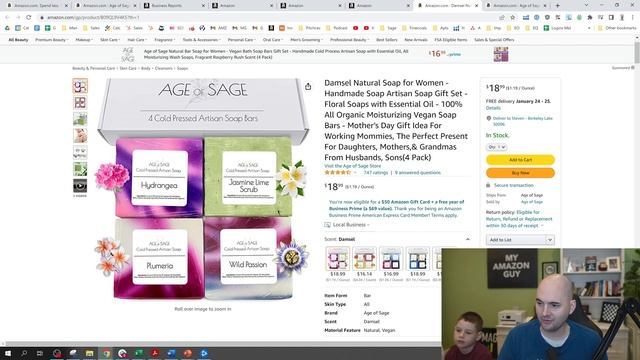This screenshot has width=640, height=360.
Task: Click the Secure transaction link
Action: pyautogui.click(x=513, y=185)
